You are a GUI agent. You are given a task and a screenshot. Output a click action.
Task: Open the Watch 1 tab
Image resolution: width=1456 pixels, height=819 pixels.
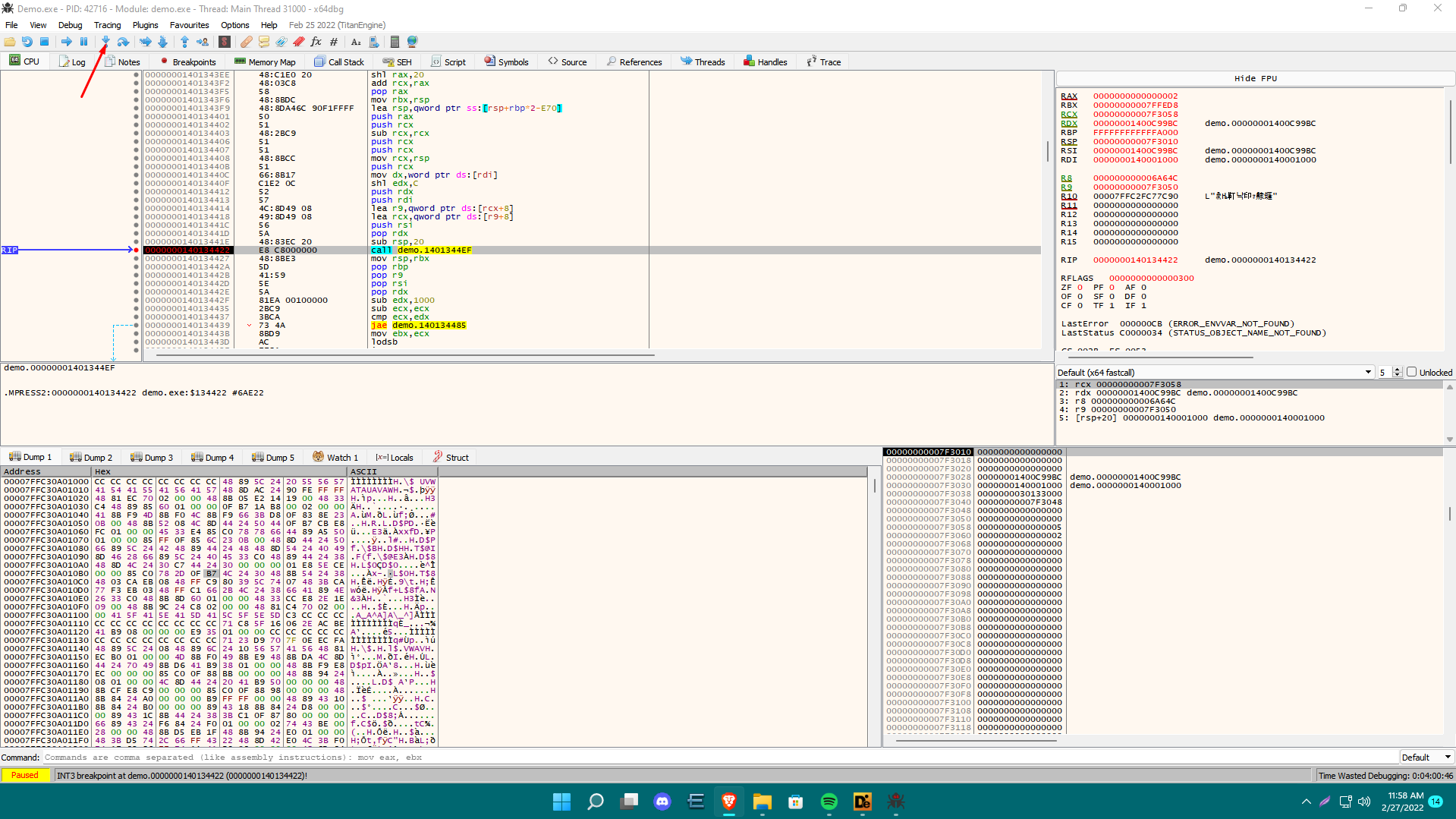point(335,457)
